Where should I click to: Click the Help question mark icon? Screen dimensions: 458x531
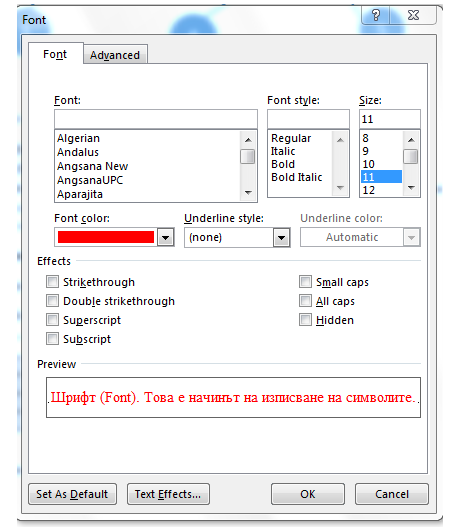coord(376,16)
